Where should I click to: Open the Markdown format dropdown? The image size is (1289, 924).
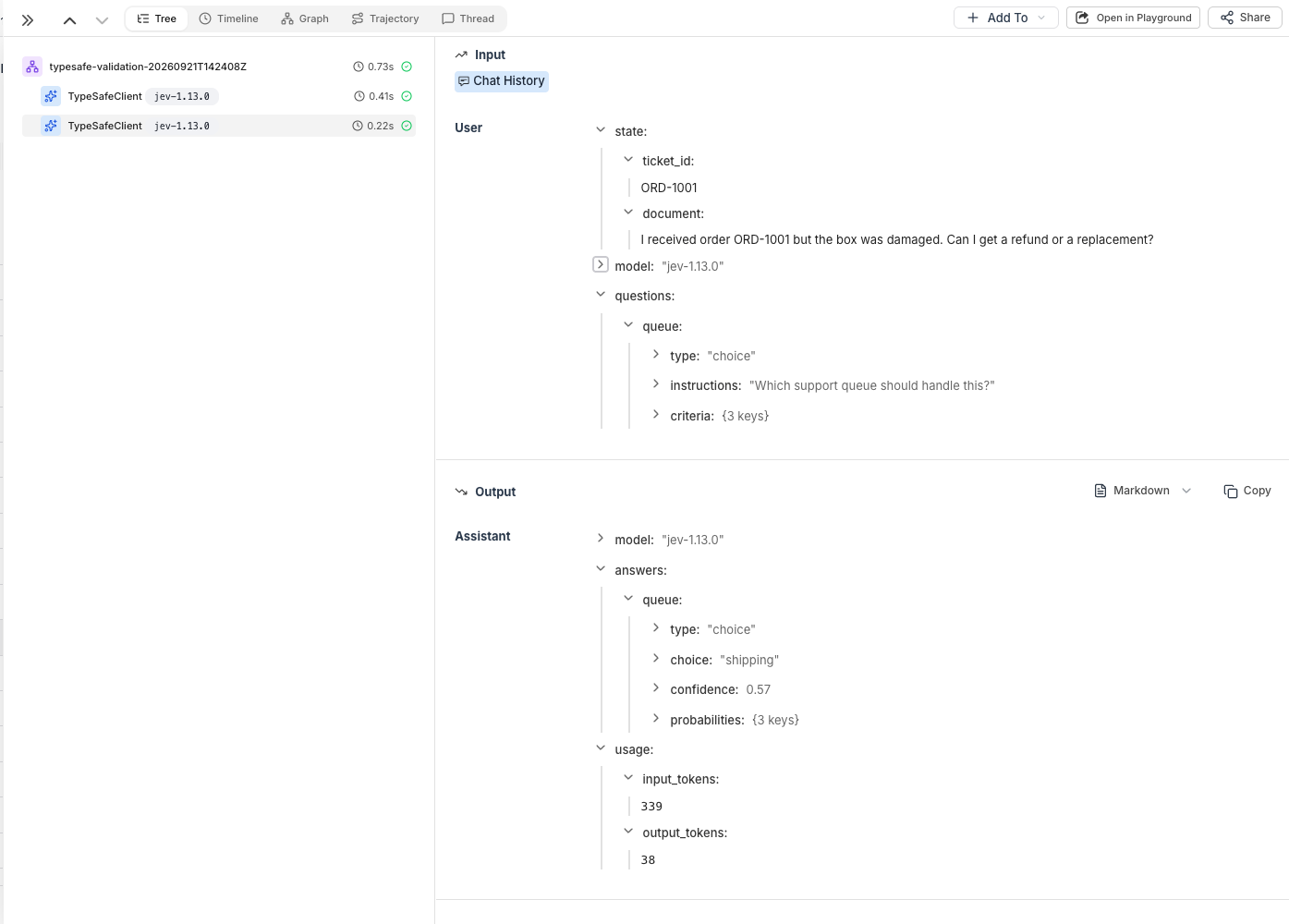pyautogui.click(x=1143, y=491)
